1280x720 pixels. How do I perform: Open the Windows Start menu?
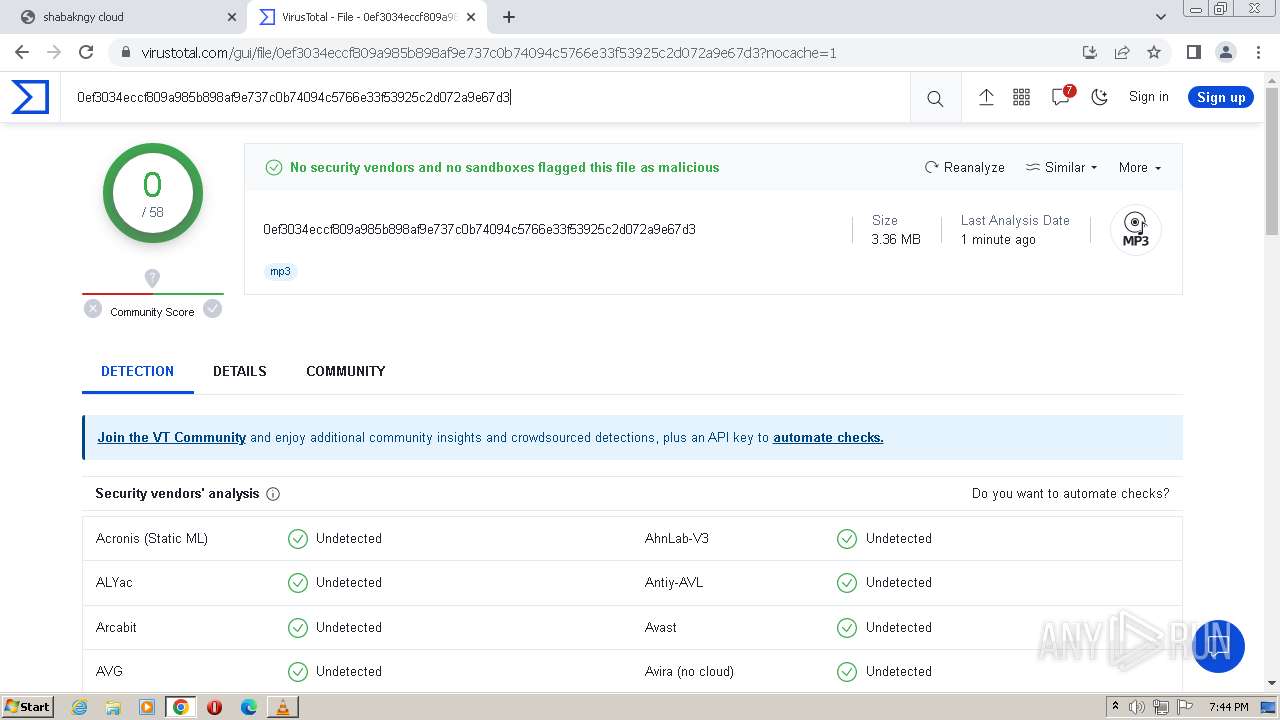click(x=27, y=707)
